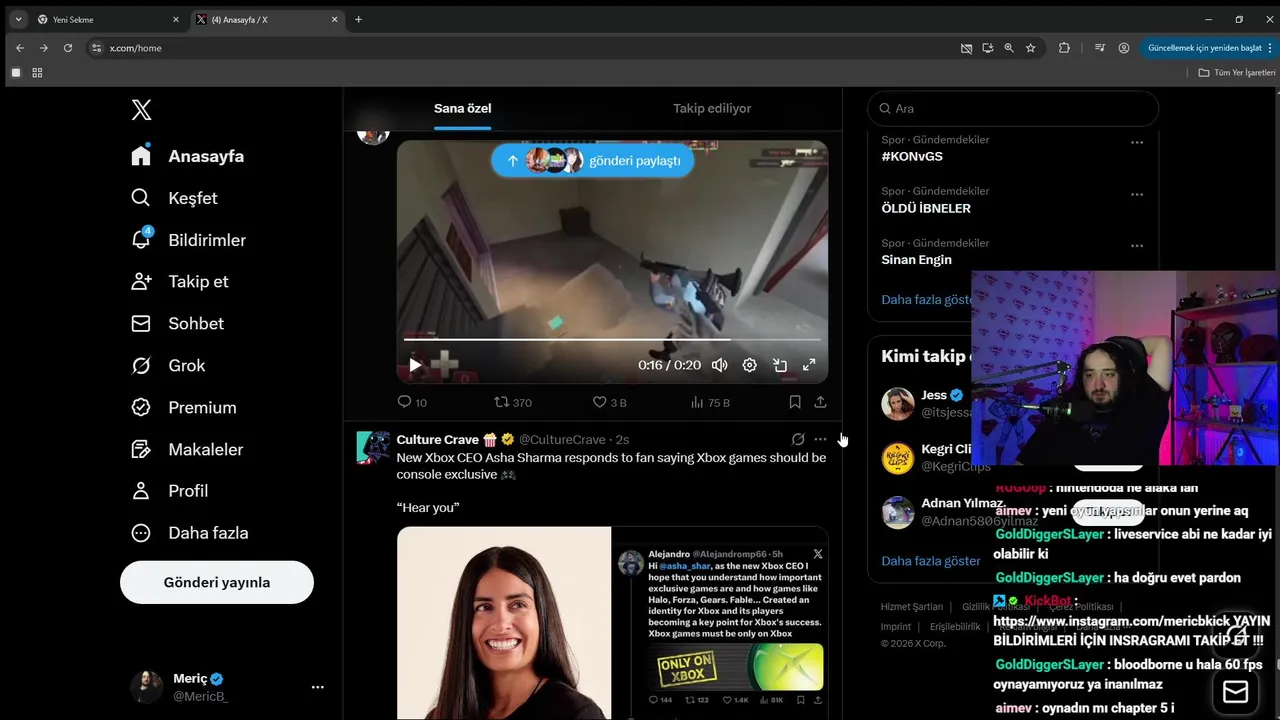Open options for #KONvGS trend
Image resolution: width=1280 pixels, height=720 pixels.
click(x=1137, y=143)
